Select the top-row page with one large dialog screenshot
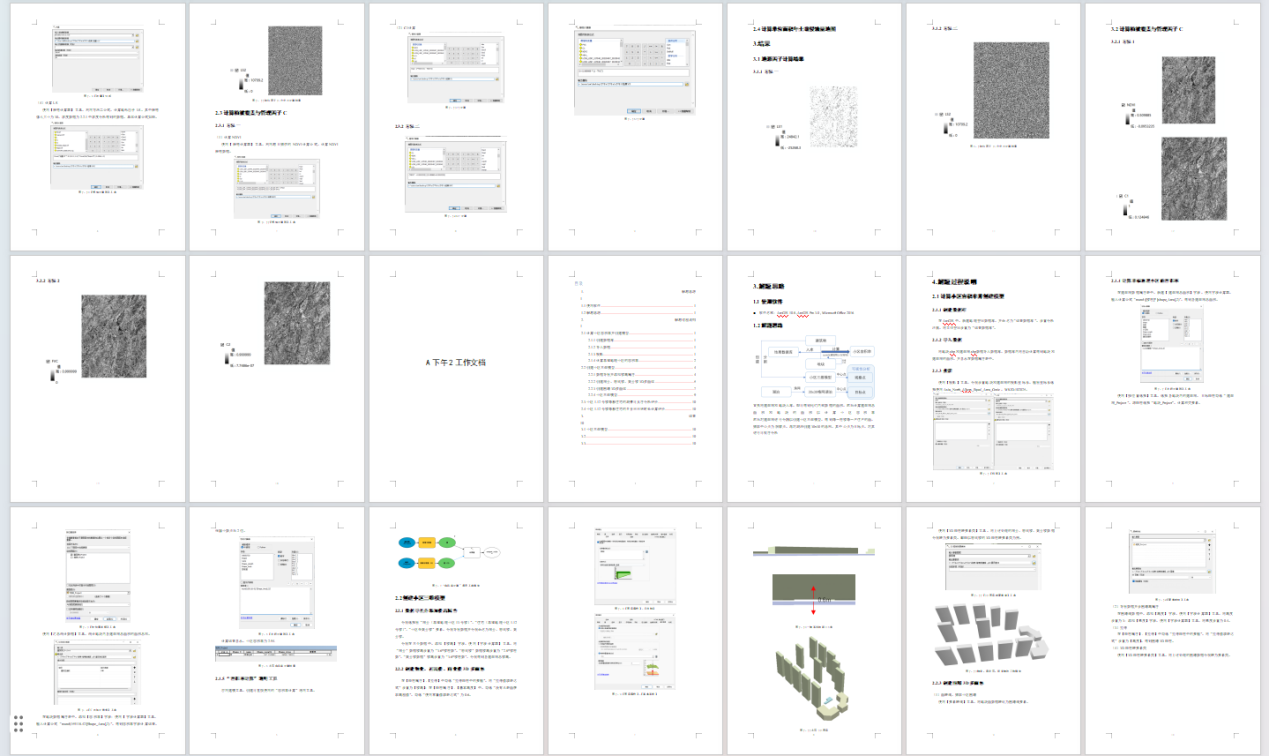Viewport: 1269px width, 756px height. point(635,126)
